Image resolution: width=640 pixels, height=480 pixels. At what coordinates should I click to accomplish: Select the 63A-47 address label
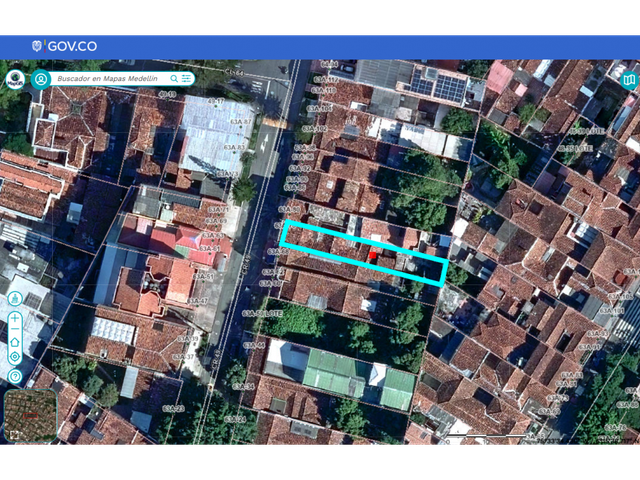(197, 301)
